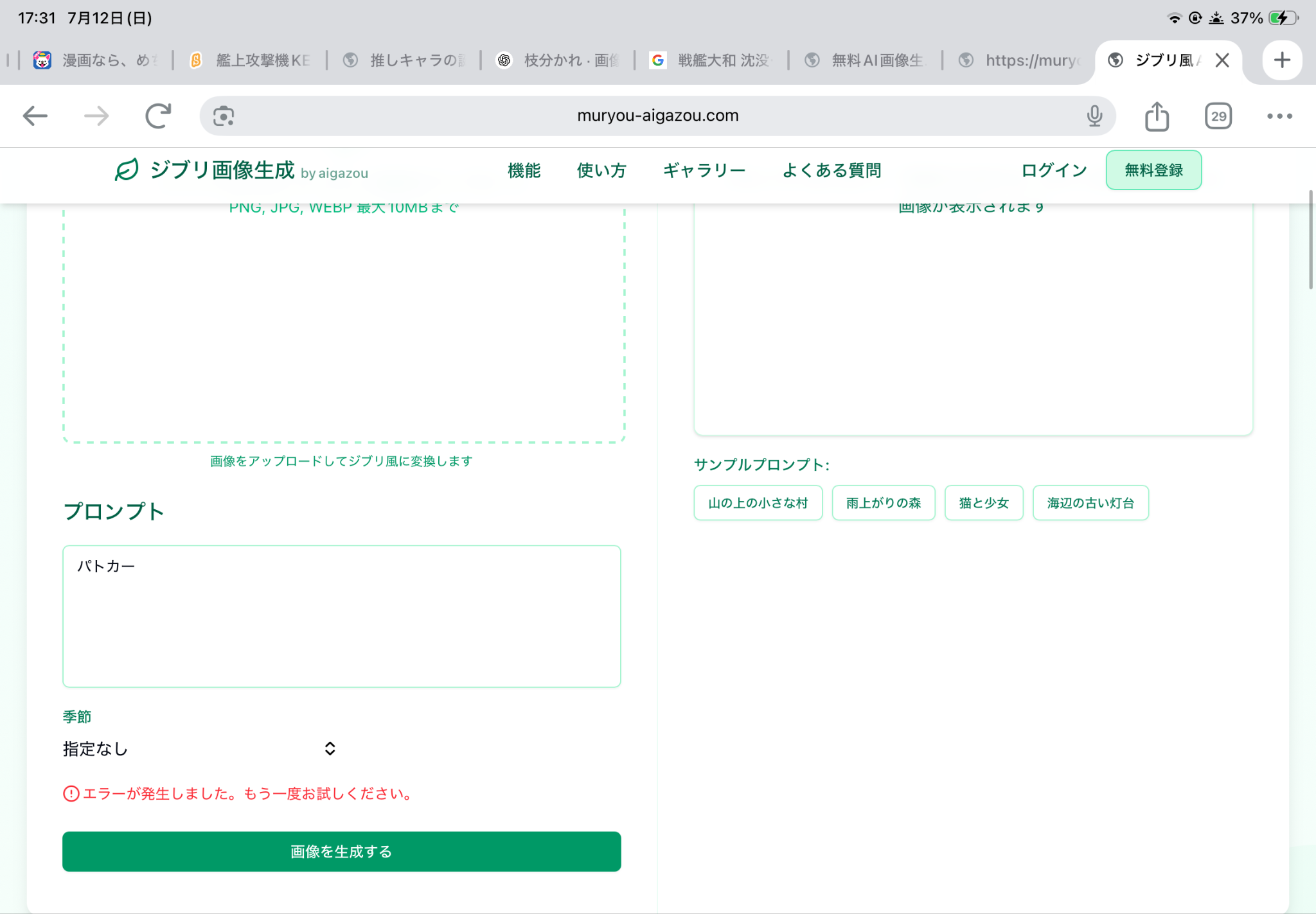The height and width of the screenshot is (914, 1316).
Task: Switch to the 無料AI画像生 tab
Action: (x=865, y=60)
